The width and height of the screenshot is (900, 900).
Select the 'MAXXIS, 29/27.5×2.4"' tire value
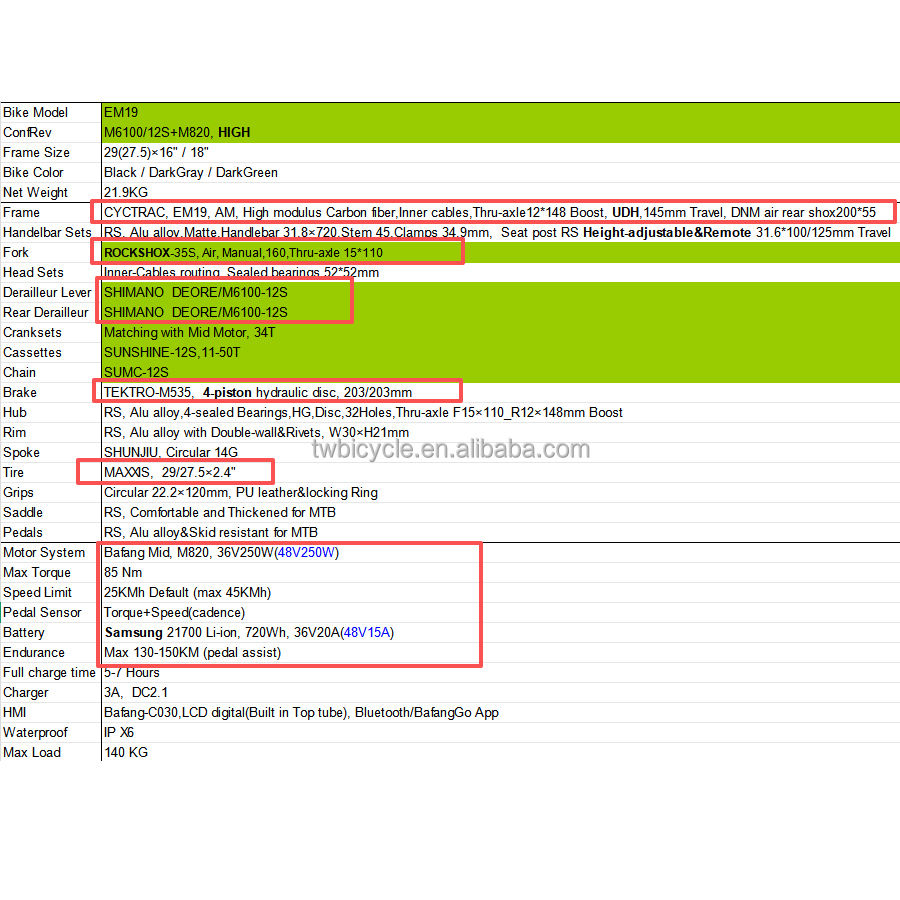[x=170, y=472]
